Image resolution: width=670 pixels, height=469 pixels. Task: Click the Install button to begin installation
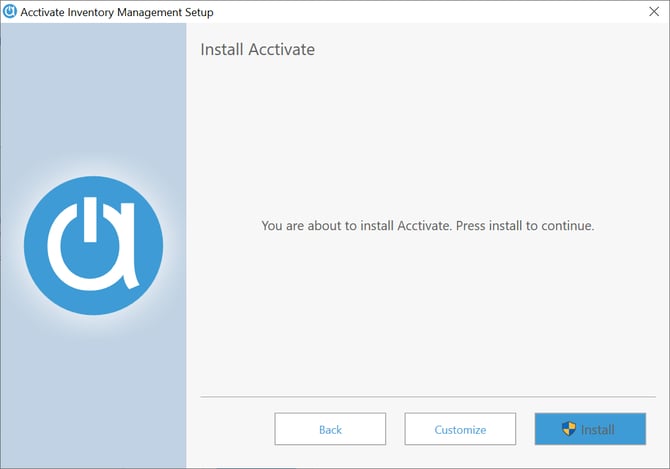pos(590,429)
